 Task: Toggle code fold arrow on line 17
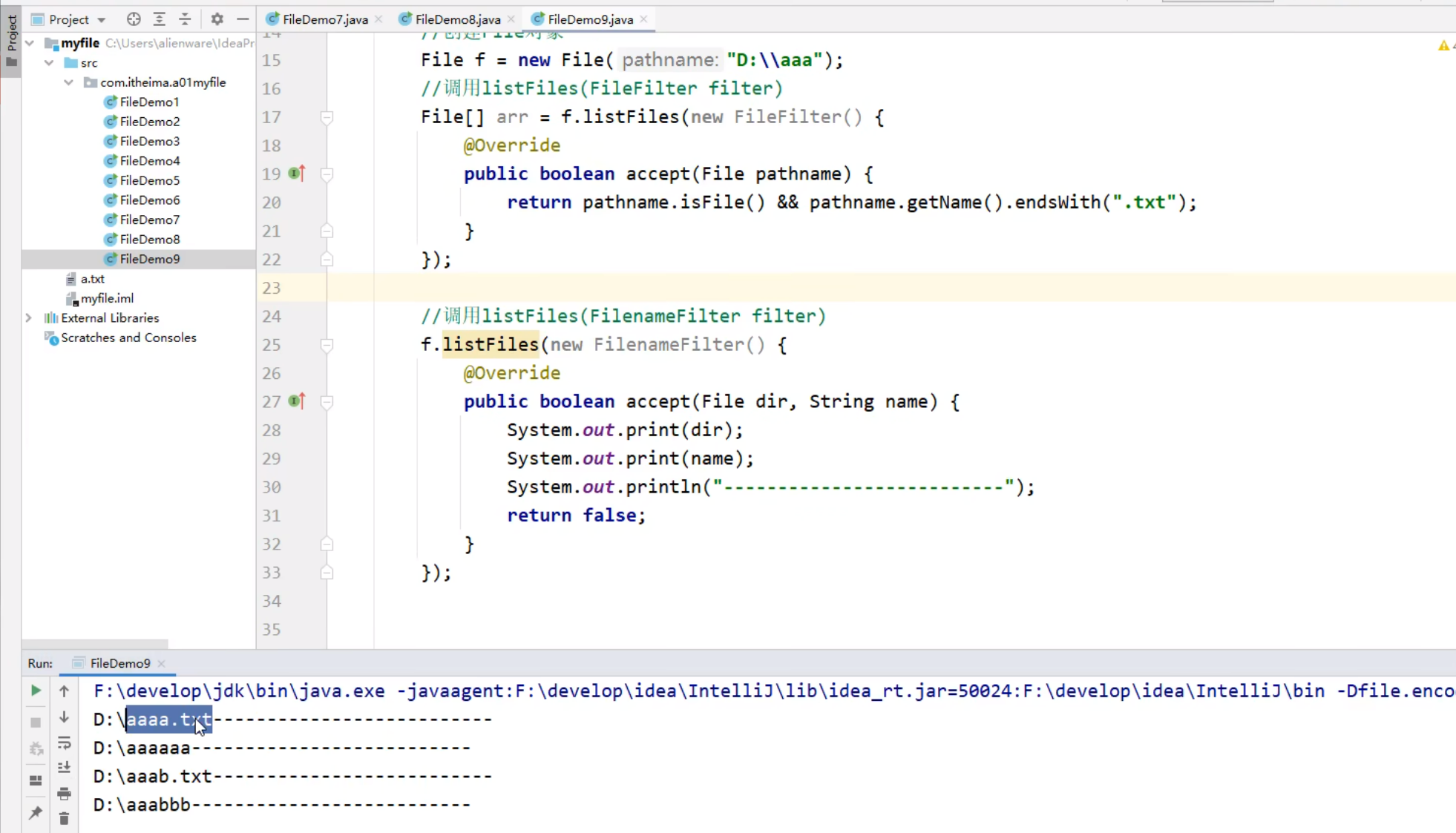pos(327,117)
